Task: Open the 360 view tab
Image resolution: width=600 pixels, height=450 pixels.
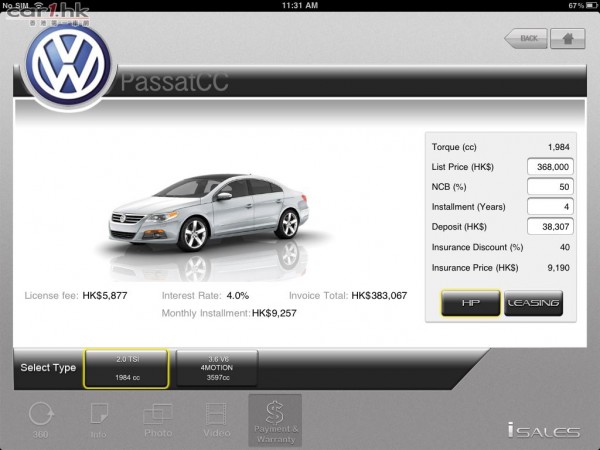Action: (x=41, y=420)
